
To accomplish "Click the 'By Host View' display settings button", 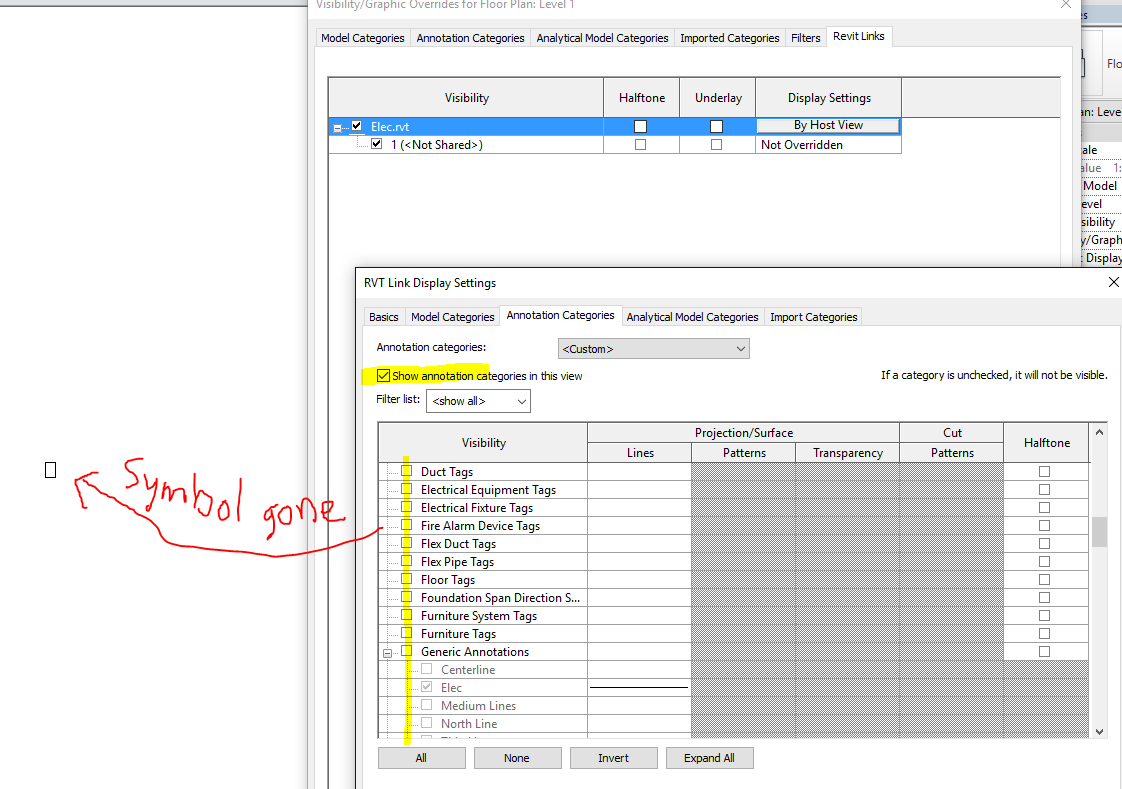I will (x=828, y=125).
